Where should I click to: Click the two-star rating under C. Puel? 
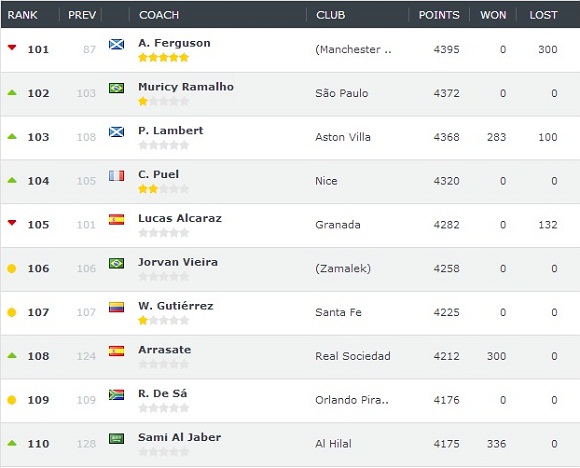tap(163, 189)
